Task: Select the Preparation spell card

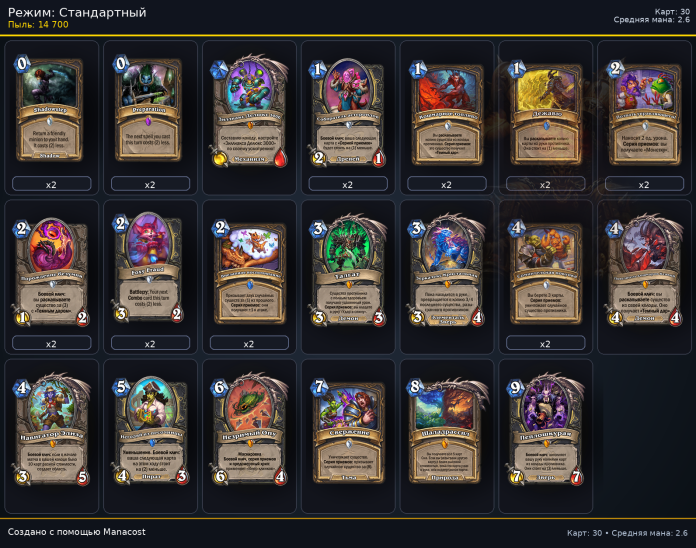Action: click(x=149, y=109)
